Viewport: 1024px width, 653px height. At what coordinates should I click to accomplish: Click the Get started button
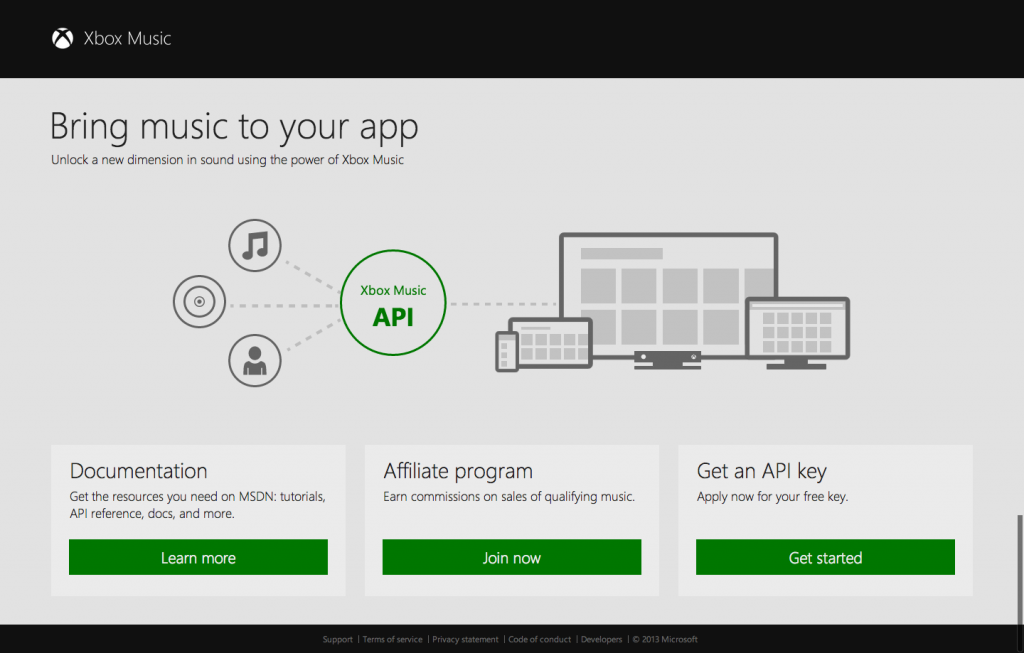(x=825, y=557)
